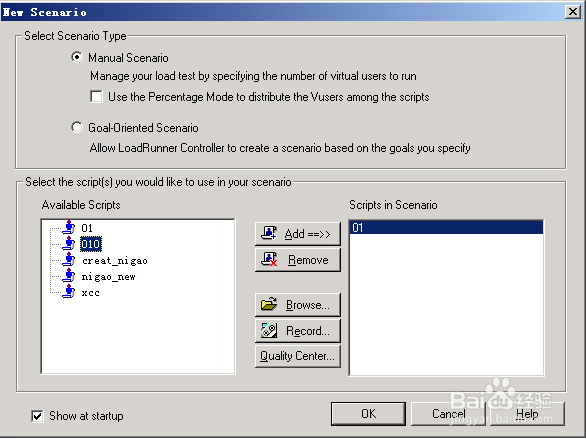Image resolution: width=586 pixels, height=439 pixels.
Task: Click the script icon beside nigao_new
Action: [68, 276]
